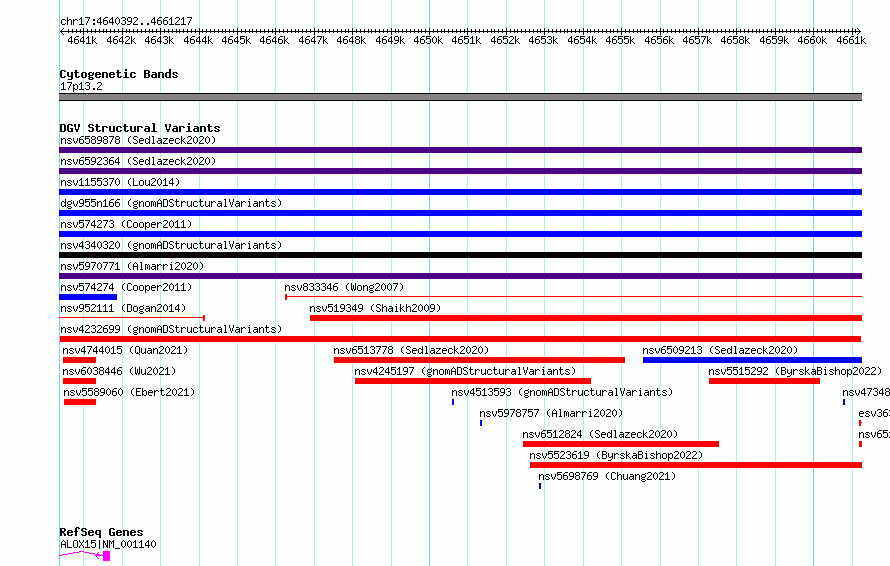This screenshot has height=566, width=890.
Task: Click nsv5970771 (Almarri2020) label
Action: point(132,266)
